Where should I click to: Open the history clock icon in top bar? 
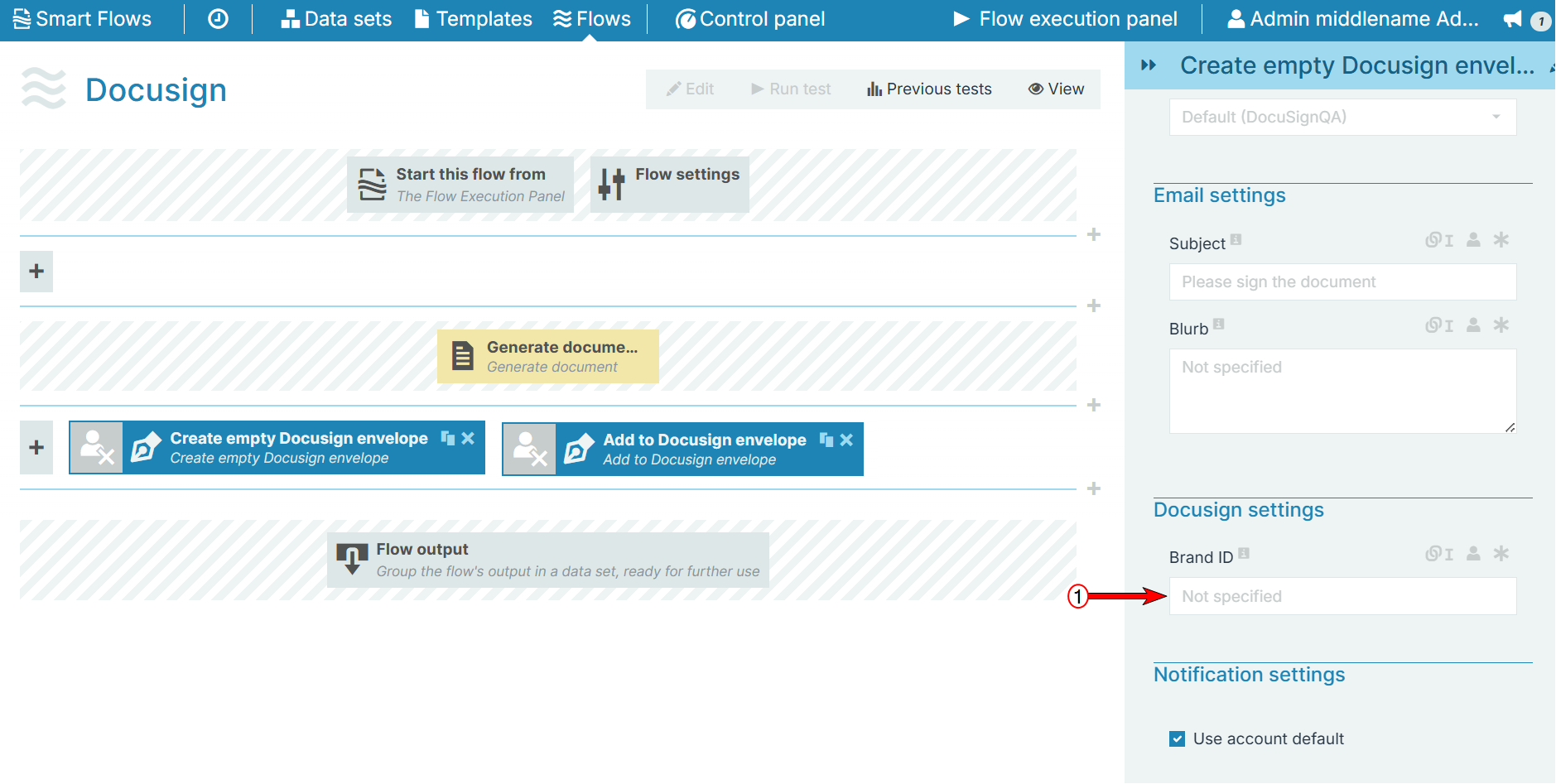[217, 17]
